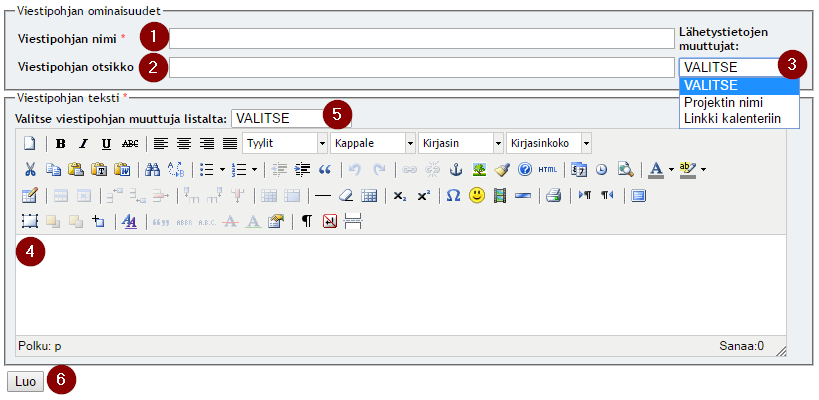
Task: Insert embedded media film icon
Action: tap(500, 196)
